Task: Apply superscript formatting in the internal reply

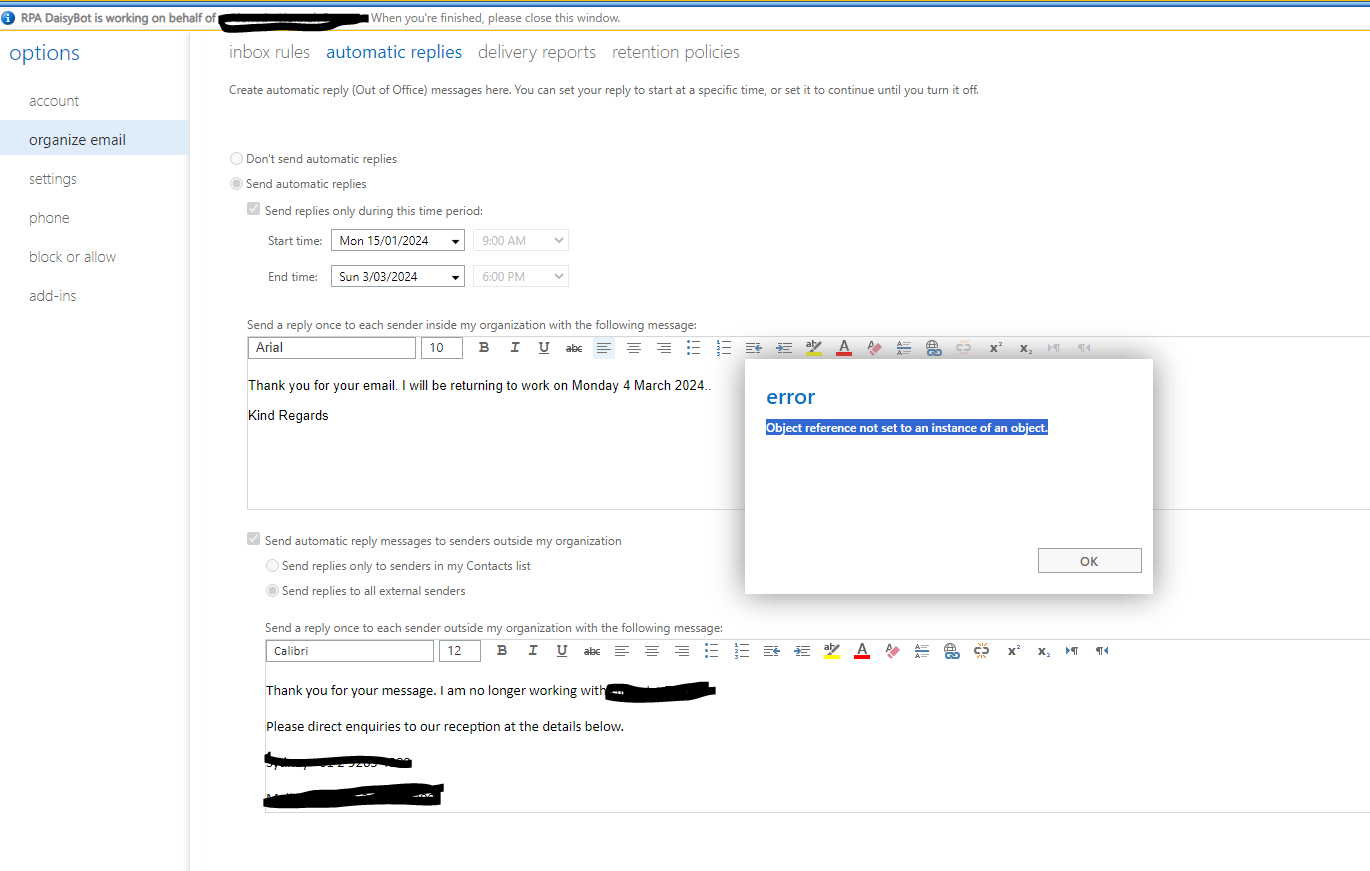Action: [x=994, y=347]
